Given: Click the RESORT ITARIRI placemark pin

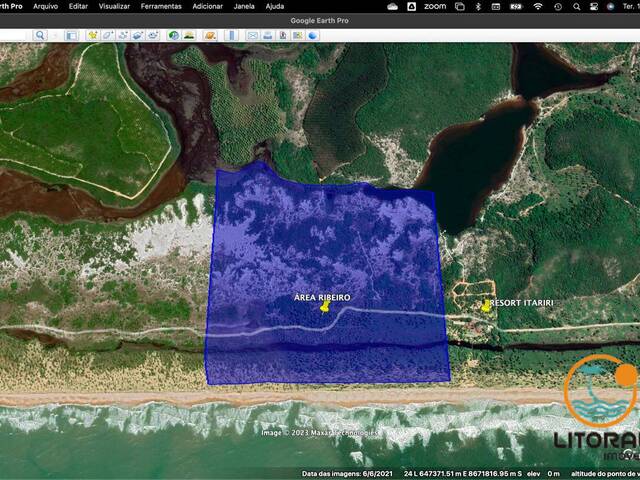Looking at the screenshot, I should (487, 305).
